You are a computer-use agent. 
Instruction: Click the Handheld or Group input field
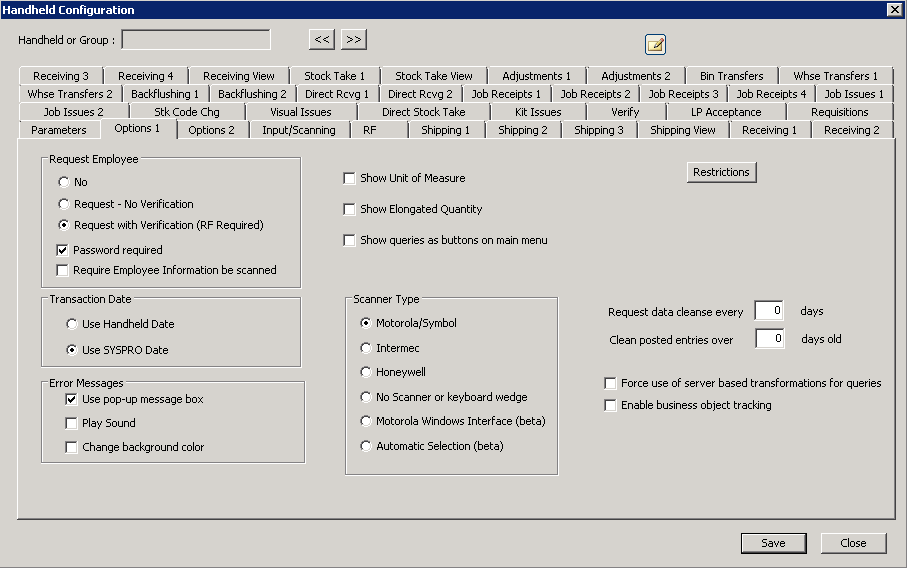196,40
